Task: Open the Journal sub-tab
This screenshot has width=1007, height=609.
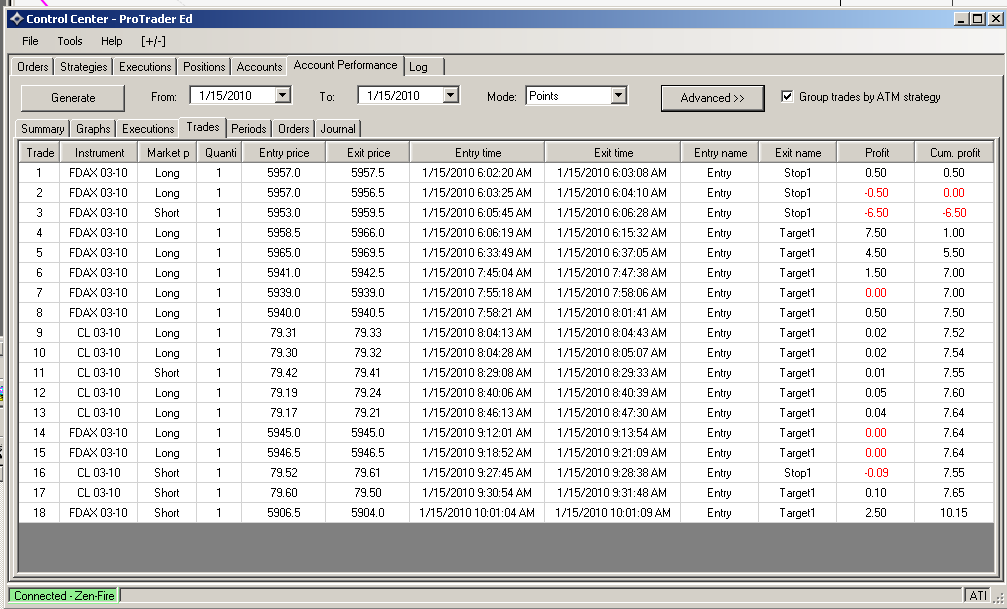Action: tap(338, 129)
